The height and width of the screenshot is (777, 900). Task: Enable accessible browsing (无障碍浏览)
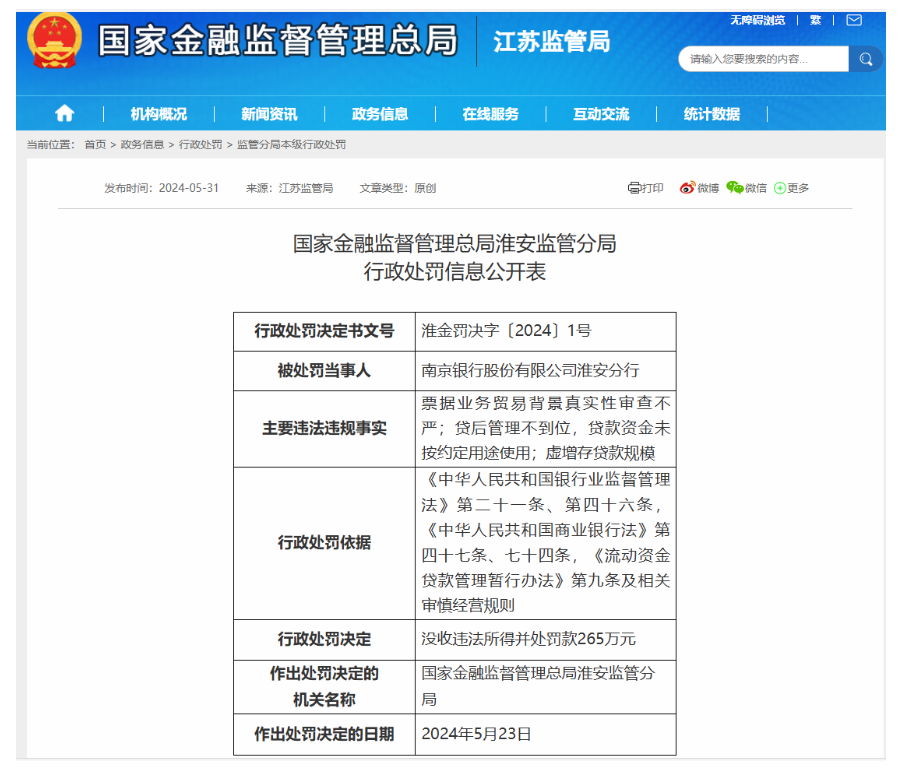click(x=757, y=20)
